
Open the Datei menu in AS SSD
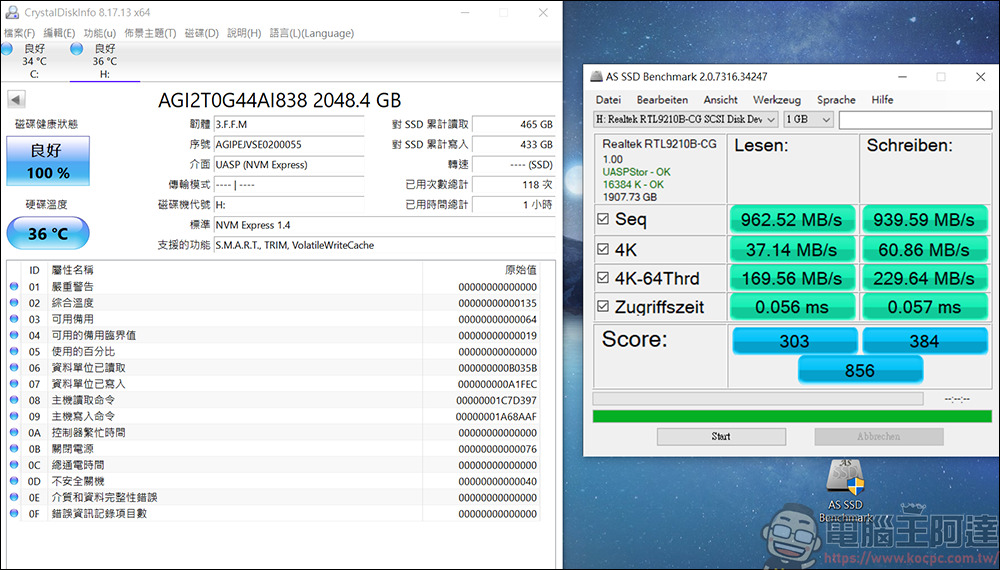(x=608, y=99)
